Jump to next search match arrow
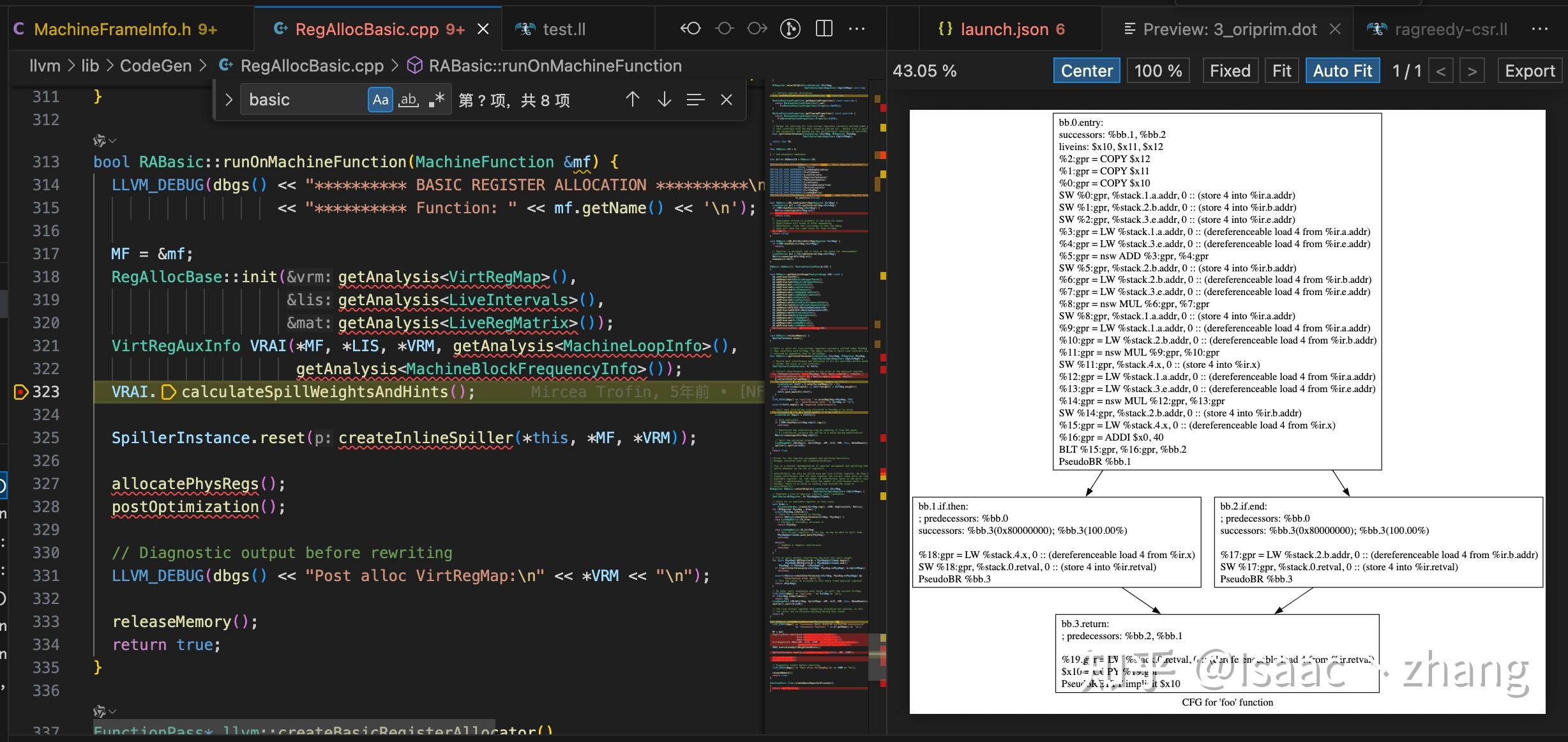Viewport: 1568px width, 742px height. (x=664, y=100)
